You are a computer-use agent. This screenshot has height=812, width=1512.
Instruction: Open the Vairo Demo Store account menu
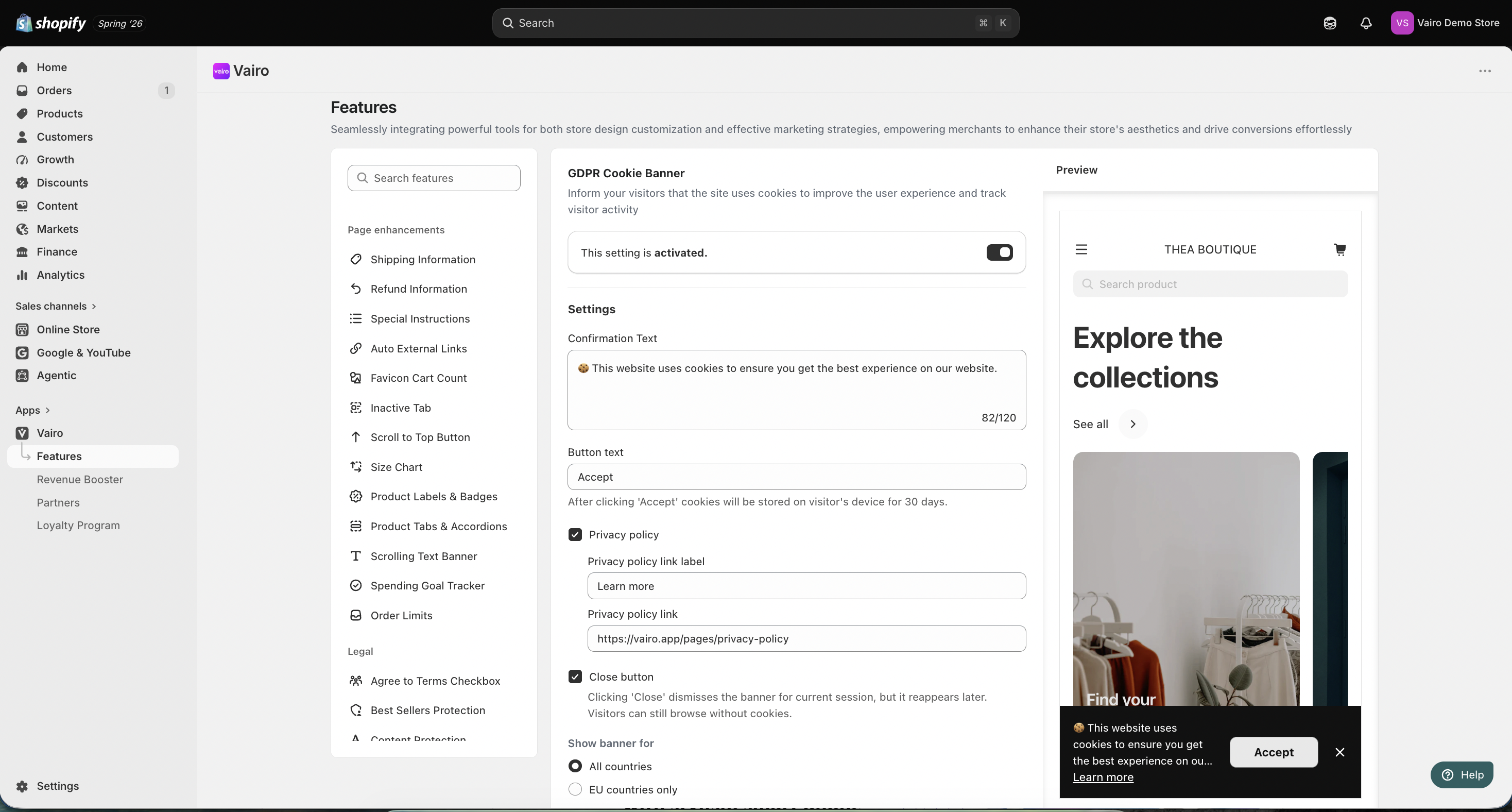(x=1445, y=23)
